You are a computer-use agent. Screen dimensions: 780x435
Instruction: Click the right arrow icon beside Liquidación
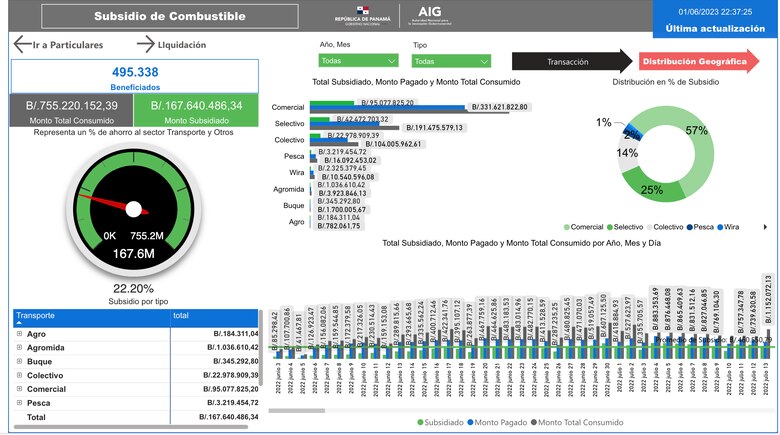(x=145, y=44)
